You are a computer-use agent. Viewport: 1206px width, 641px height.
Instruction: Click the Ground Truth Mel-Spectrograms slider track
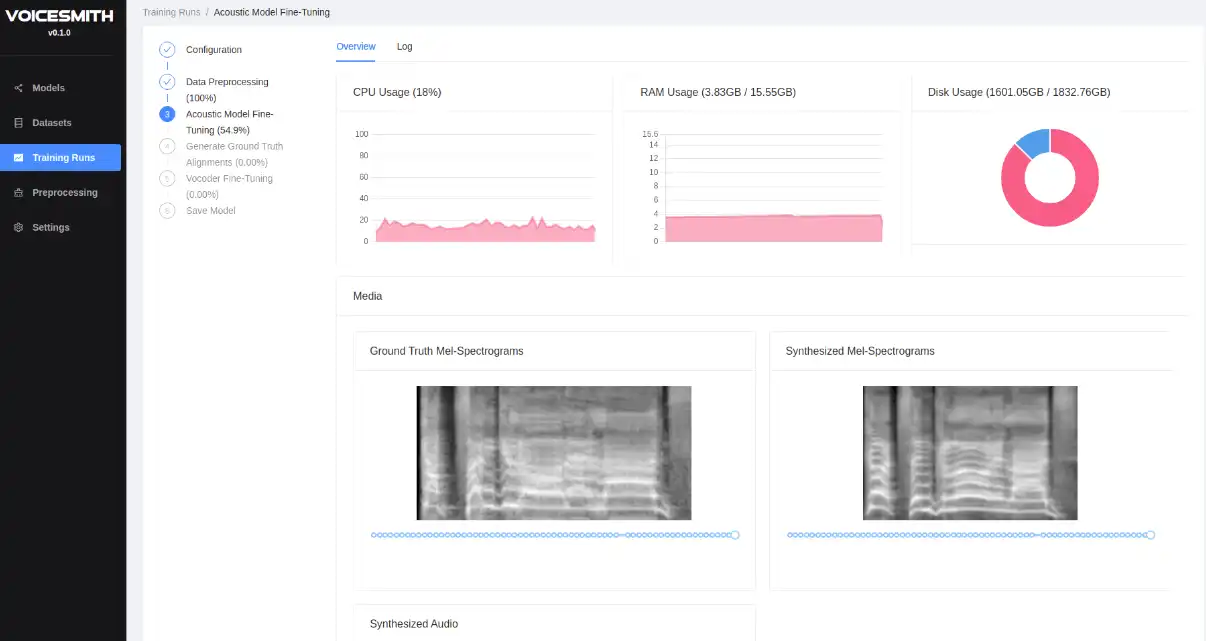553,535
